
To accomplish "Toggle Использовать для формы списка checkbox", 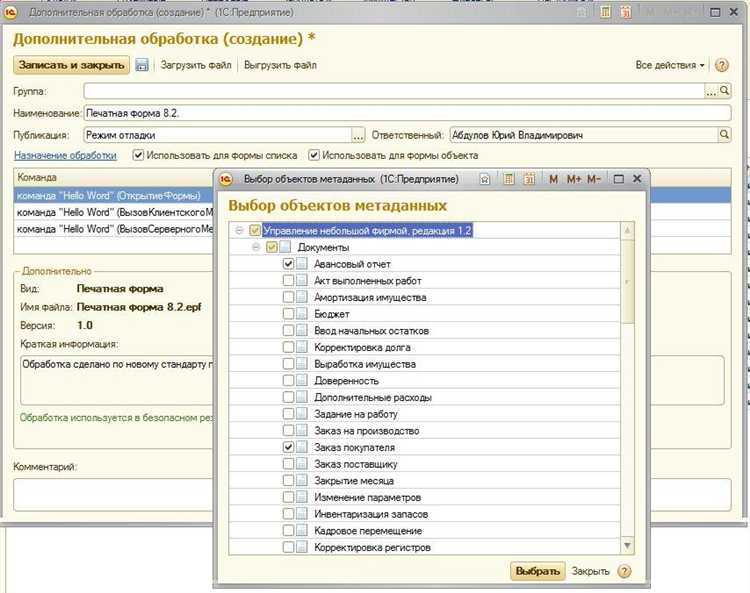I will pos(138,155).
